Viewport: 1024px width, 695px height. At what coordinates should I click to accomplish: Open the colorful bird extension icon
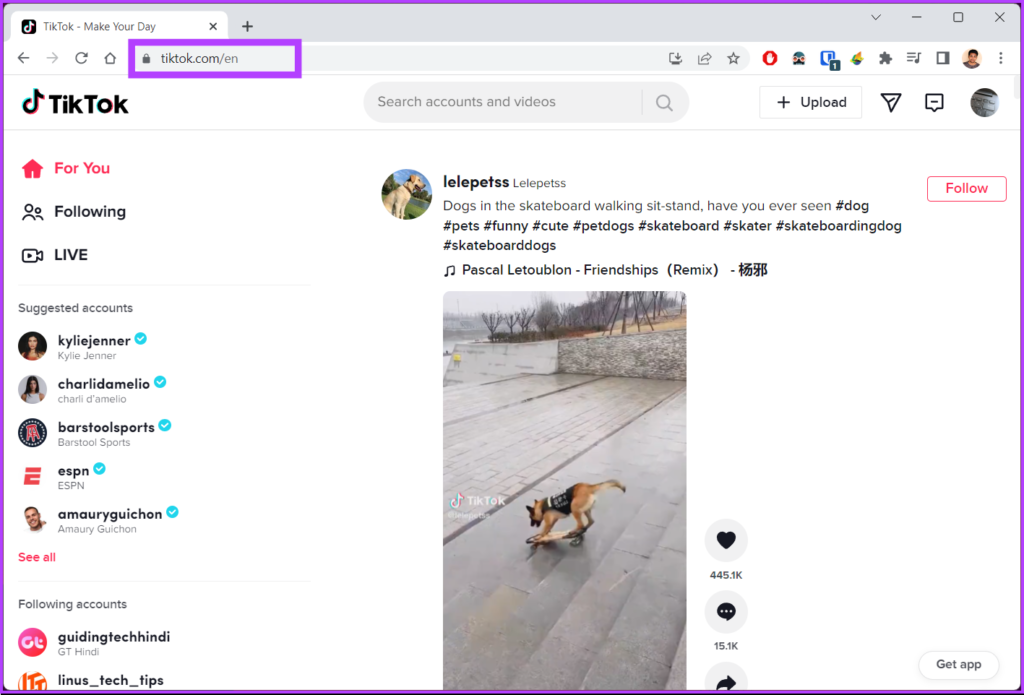click(857, 58)
